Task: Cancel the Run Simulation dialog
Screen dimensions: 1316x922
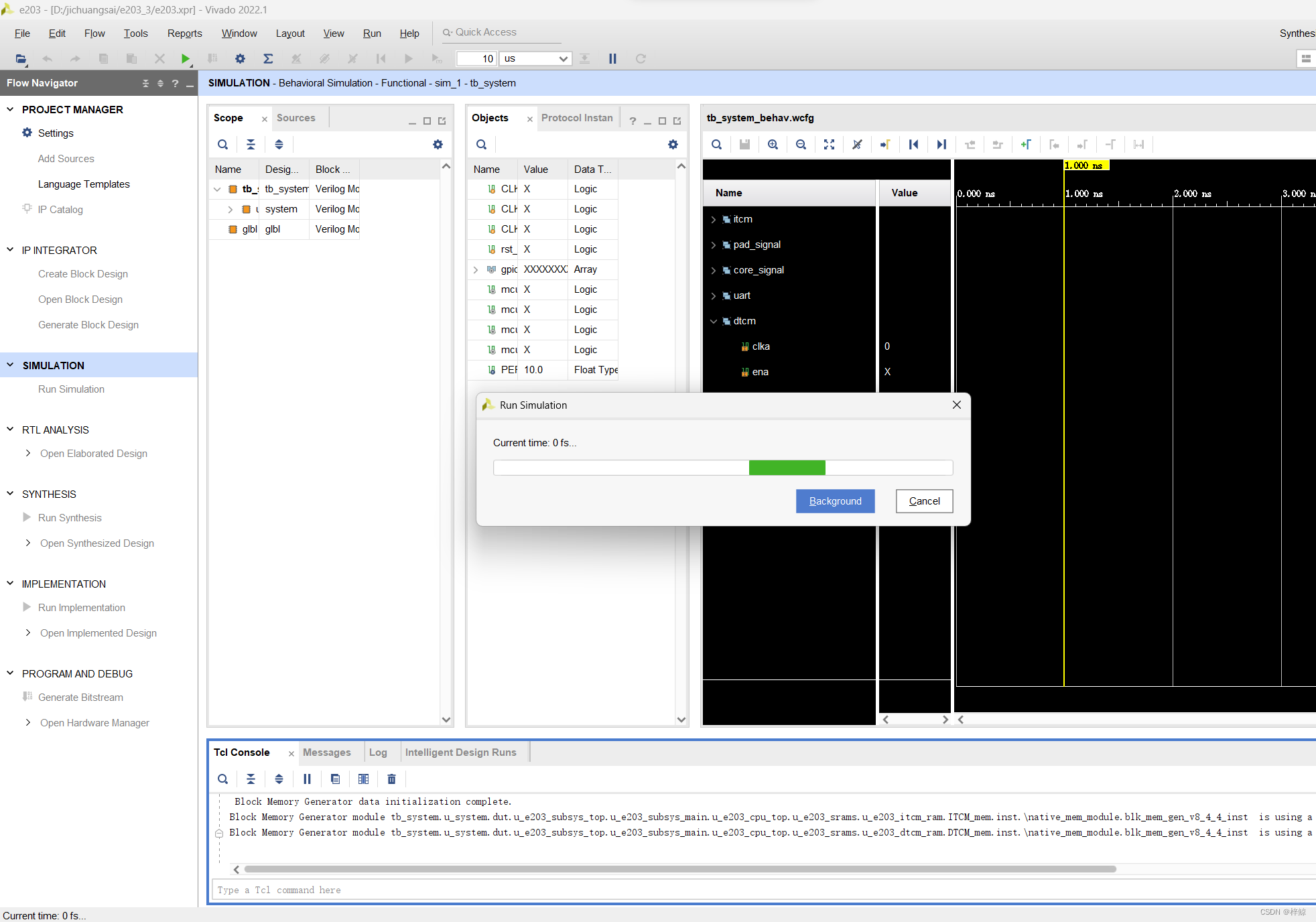Action: coord(924,501)
